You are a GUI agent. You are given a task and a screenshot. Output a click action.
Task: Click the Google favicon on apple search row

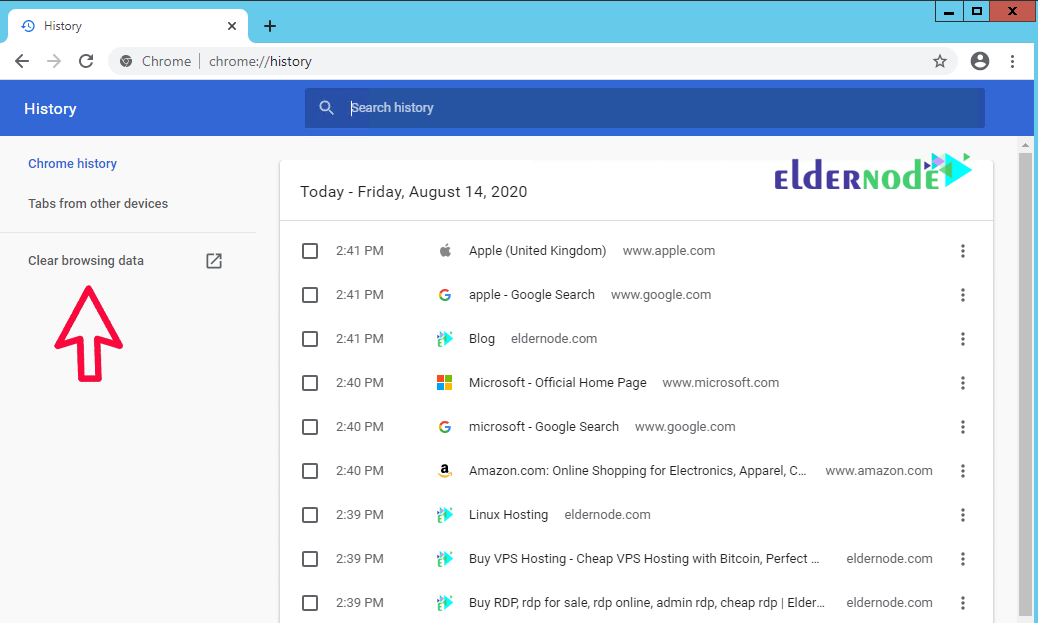(x=445, y=295)
